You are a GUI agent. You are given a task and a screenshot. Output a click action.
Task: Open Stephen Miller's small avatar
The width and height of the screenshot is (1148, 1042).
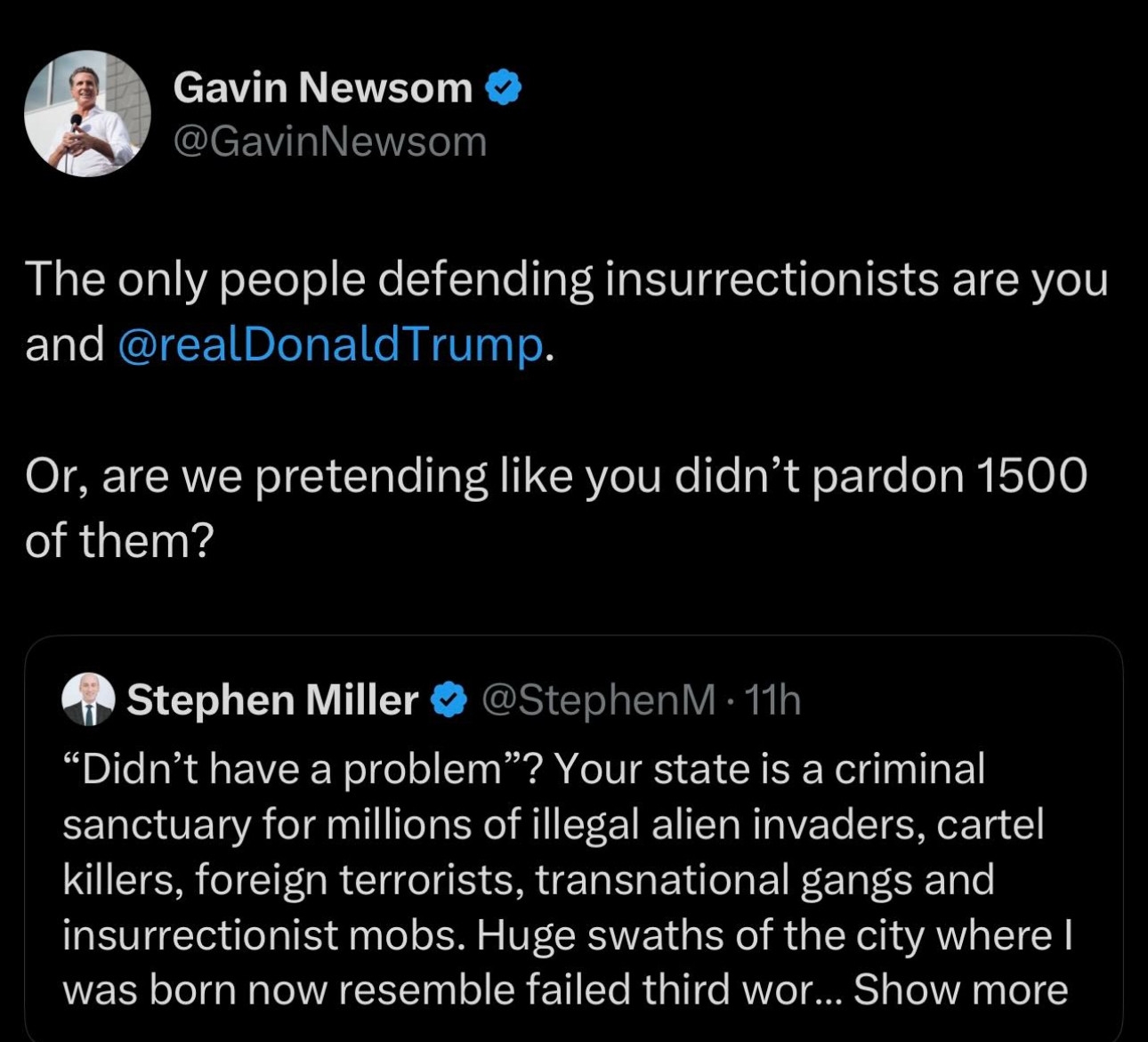tap(88, 699)
